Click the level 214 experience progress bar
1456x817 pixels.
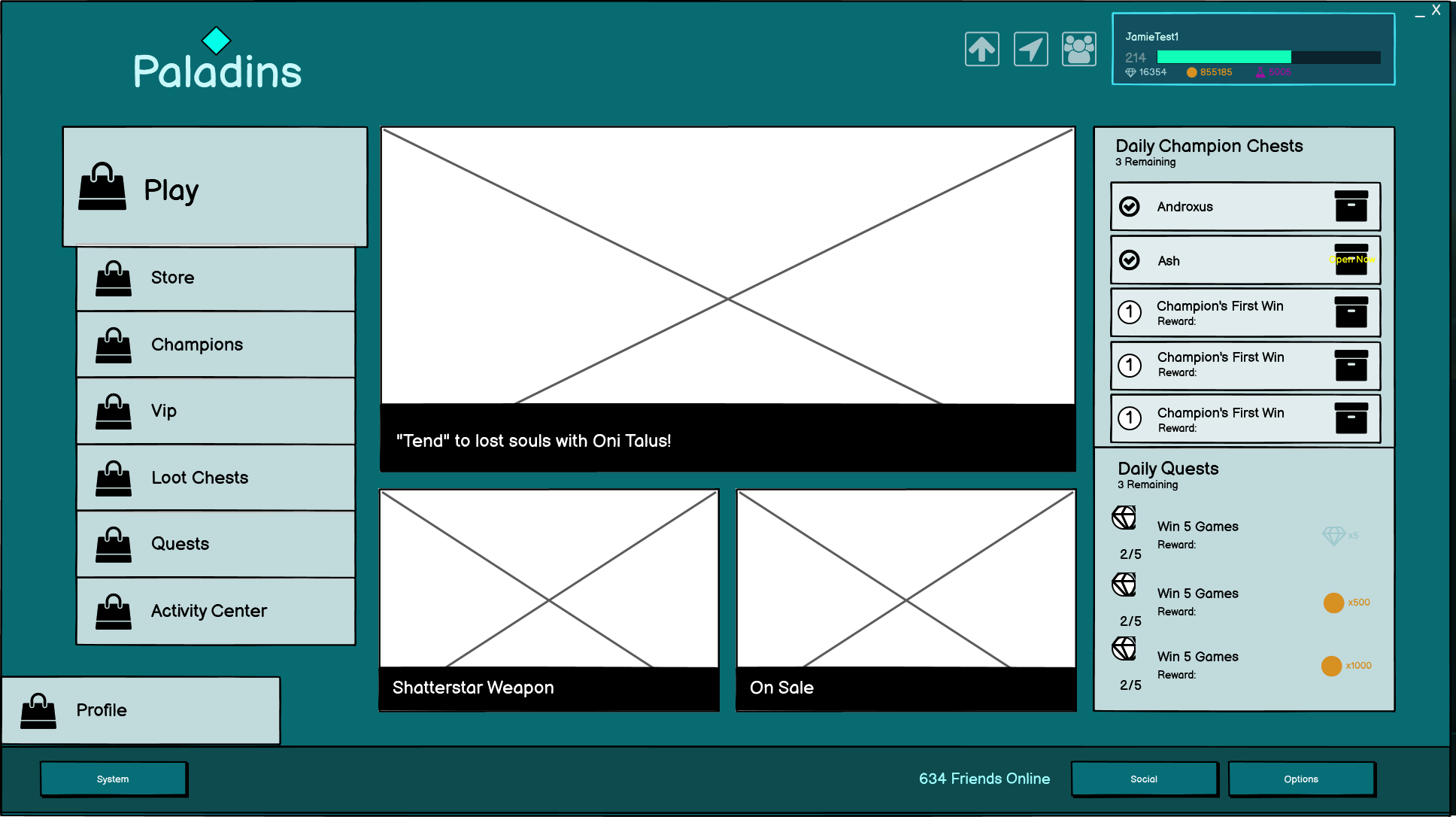click(x=1268, y=57)
